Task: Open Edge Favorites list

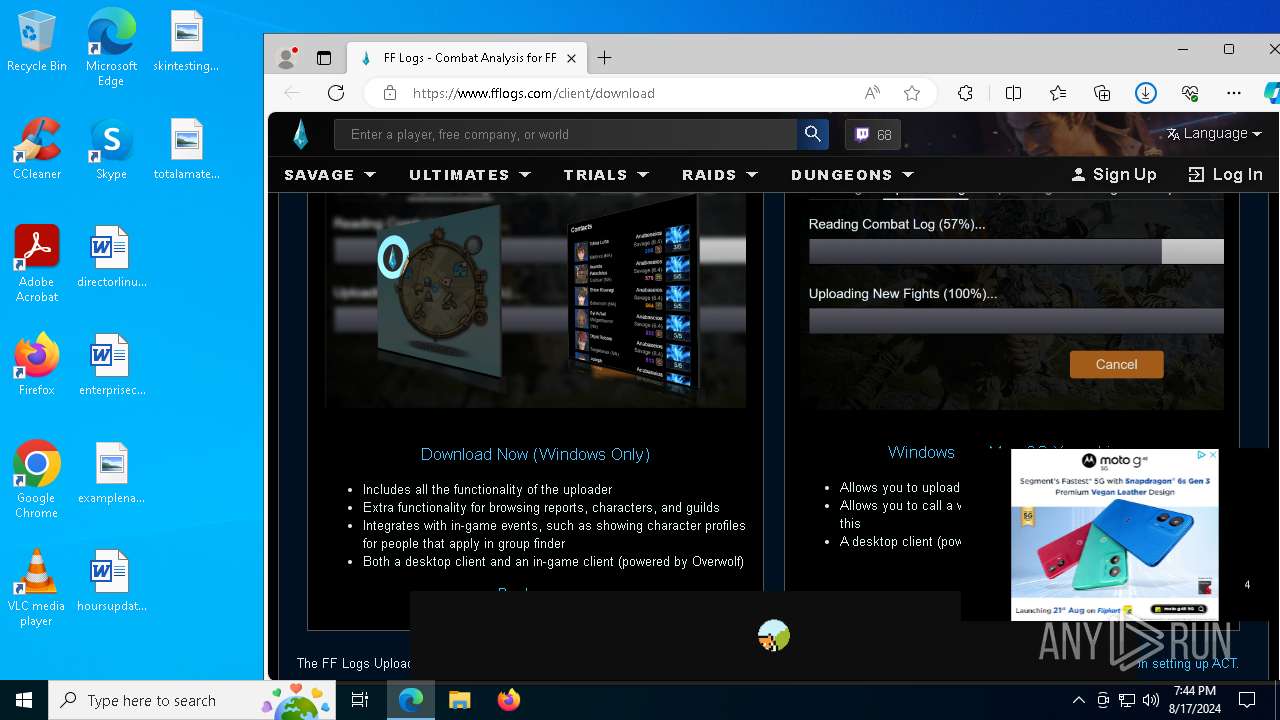Action: coord(1058,93)
